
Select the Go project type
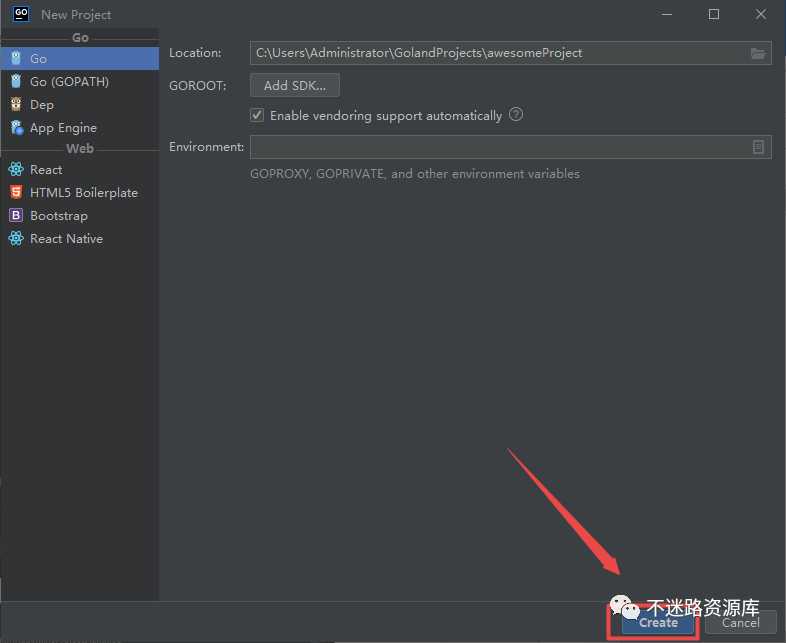pos(80,59)
